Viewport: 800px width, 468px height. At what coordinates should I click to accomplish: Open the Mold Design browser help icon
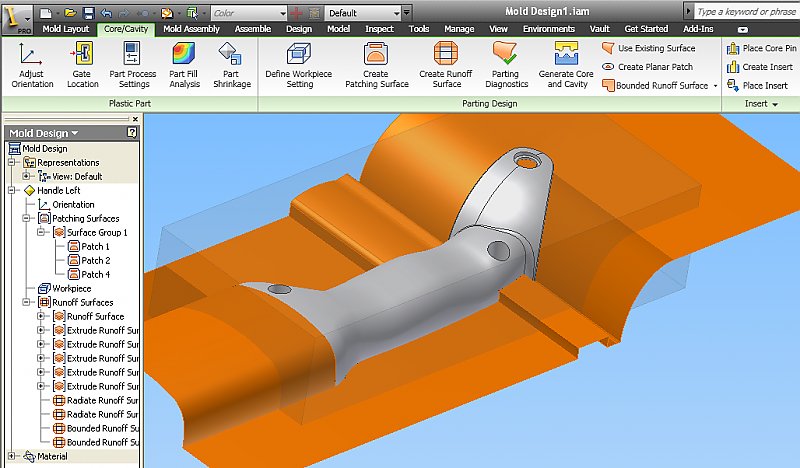(132, 133)
